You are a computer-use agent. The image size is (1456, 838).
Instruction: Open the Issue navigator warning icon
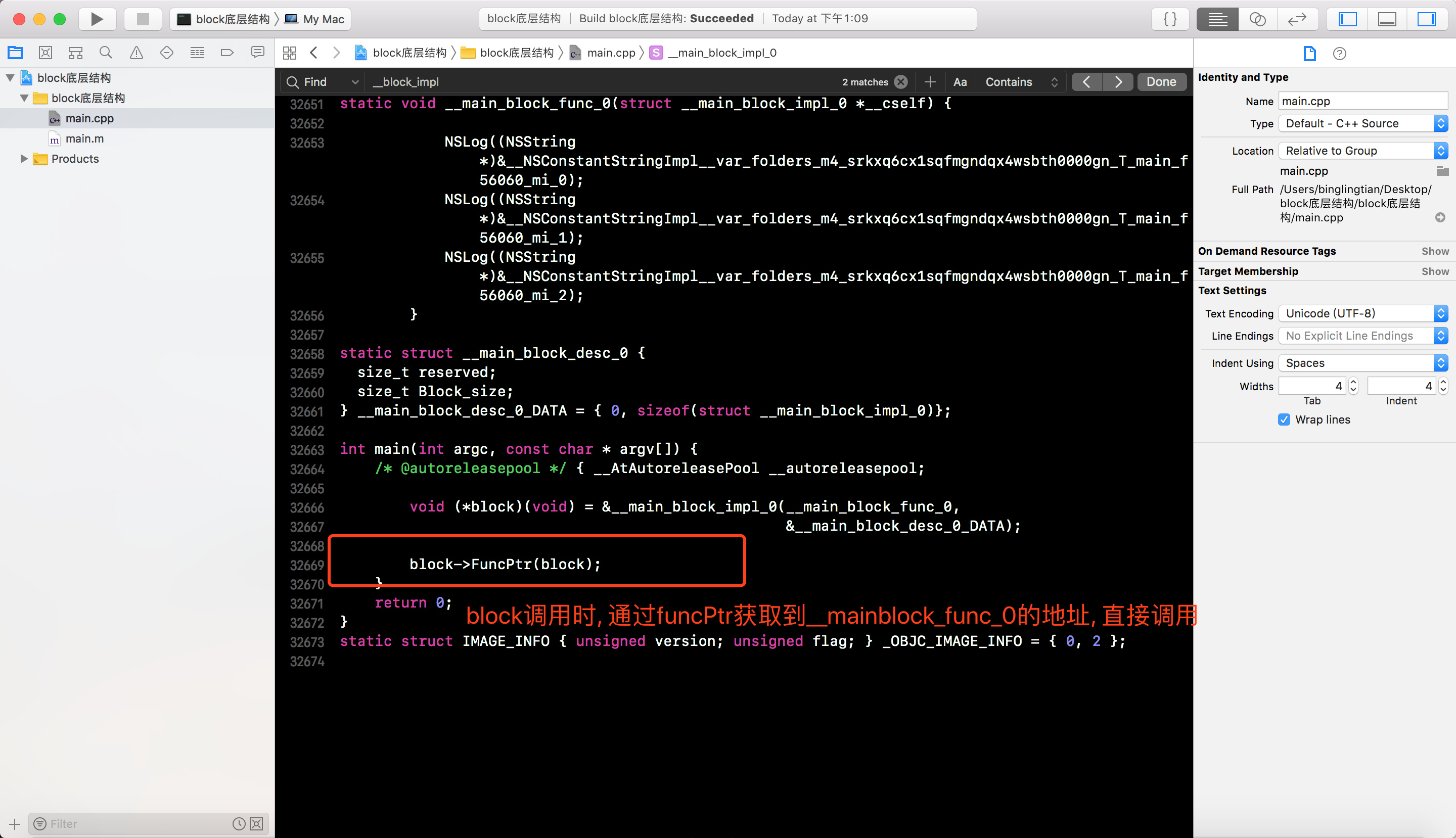tap(136, 53)
